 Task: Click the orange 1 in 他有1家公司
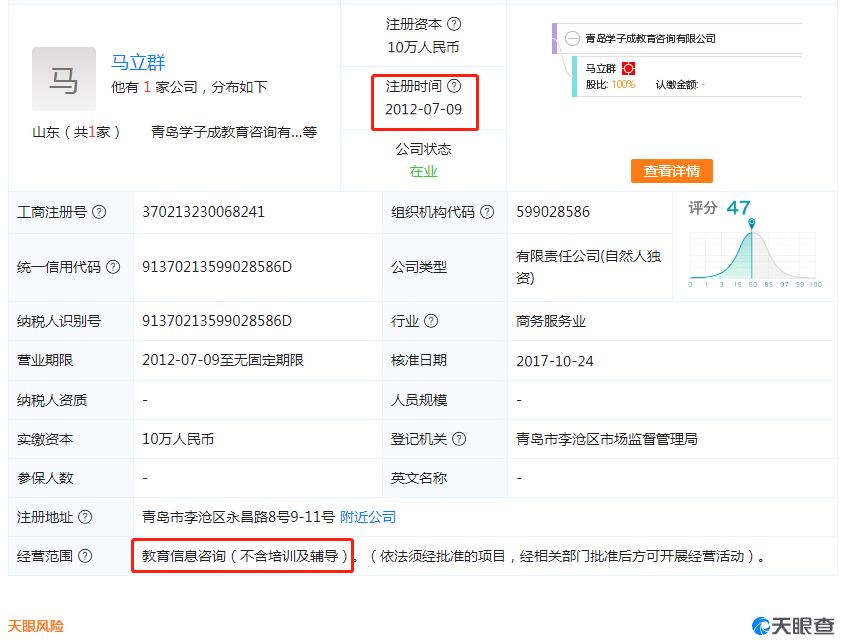coord(138,85)
